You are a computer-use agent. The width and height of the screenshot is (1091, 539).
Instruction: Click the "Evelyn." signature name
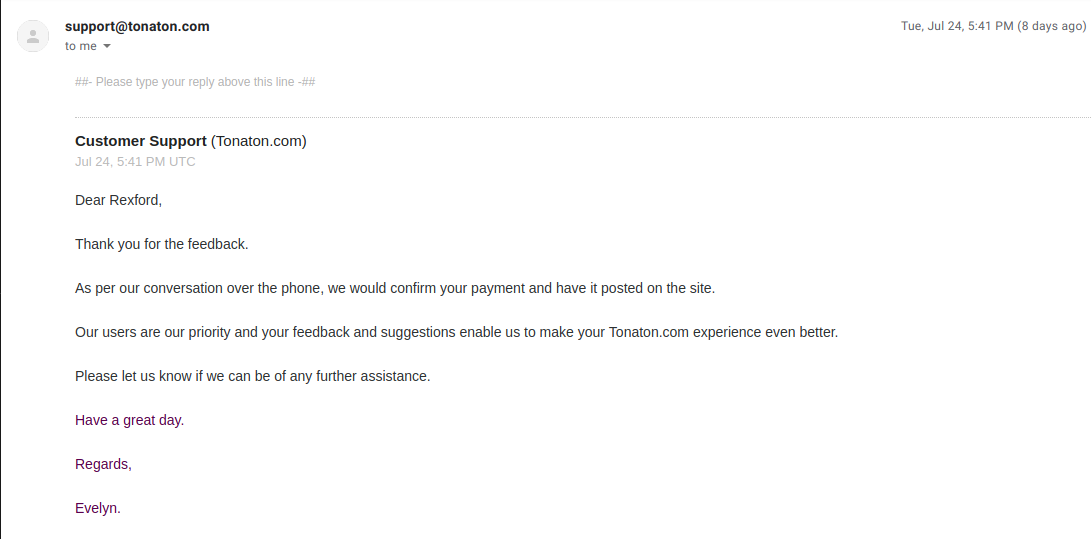[97, 508]
